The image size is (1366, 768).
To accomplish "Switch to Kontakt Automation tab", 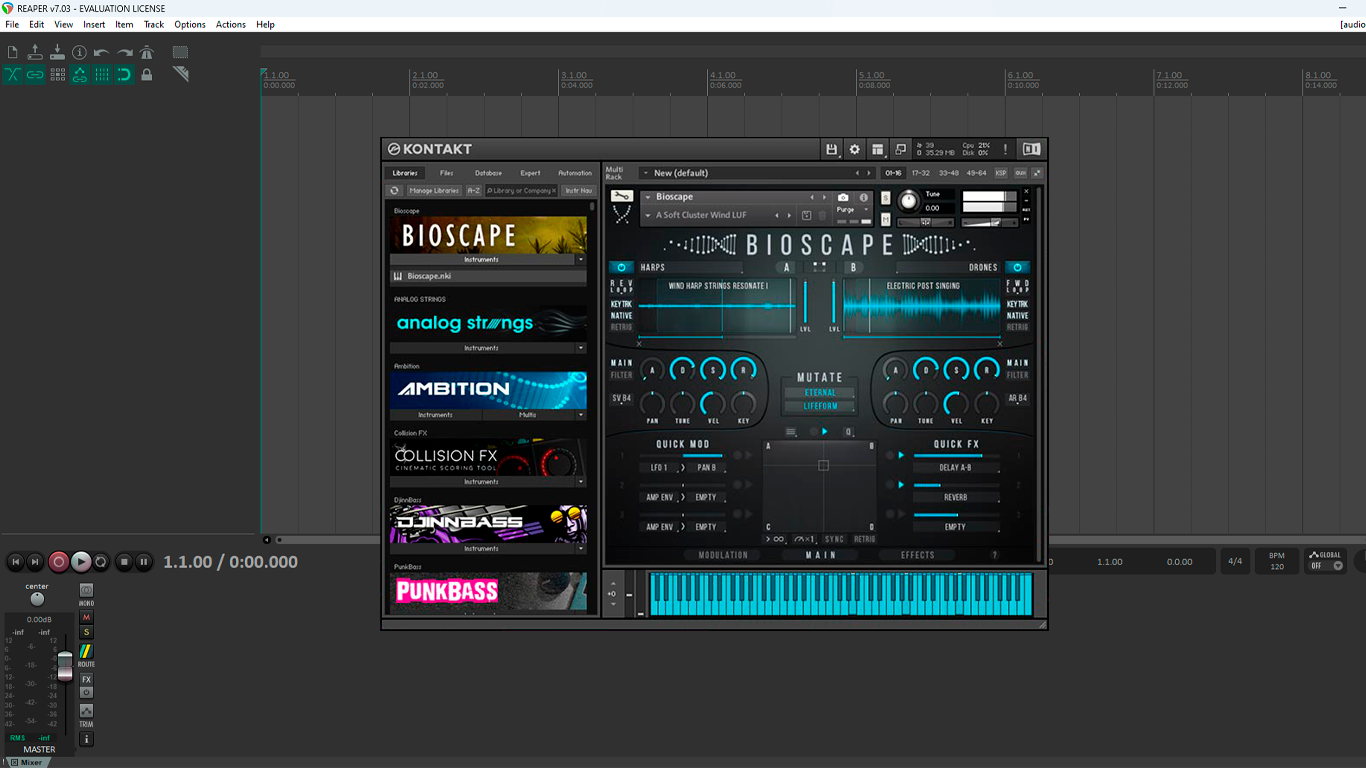I will click(x=575, y=173).
